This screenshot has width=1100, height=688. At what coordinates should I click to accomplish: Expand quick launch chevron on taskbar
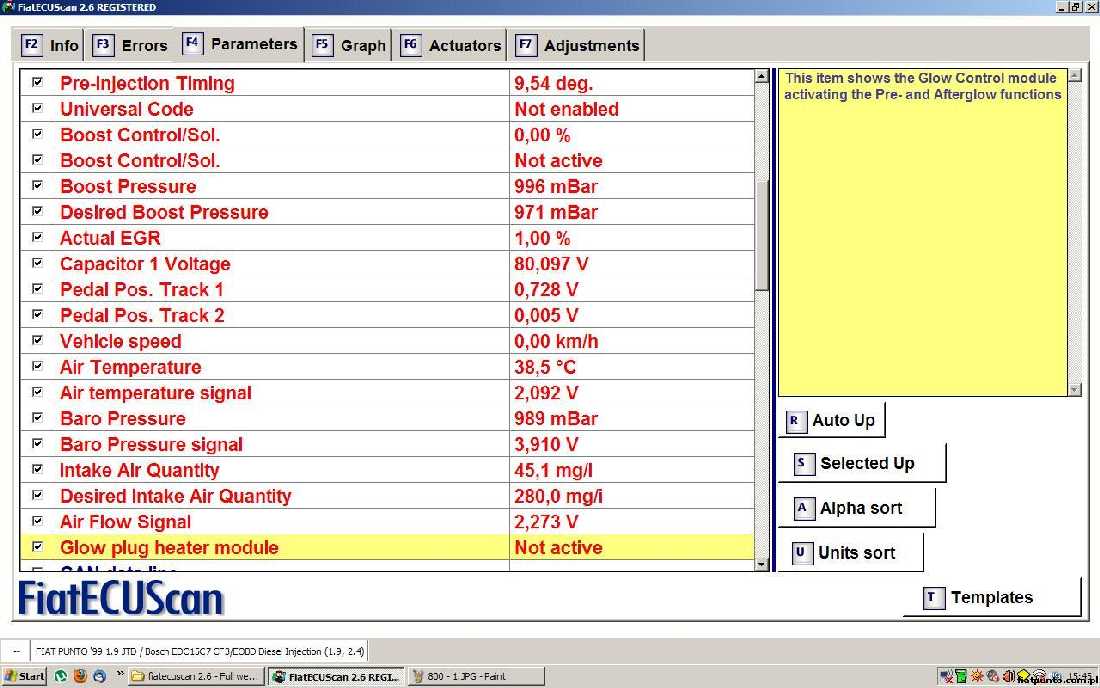click(120, 675)
